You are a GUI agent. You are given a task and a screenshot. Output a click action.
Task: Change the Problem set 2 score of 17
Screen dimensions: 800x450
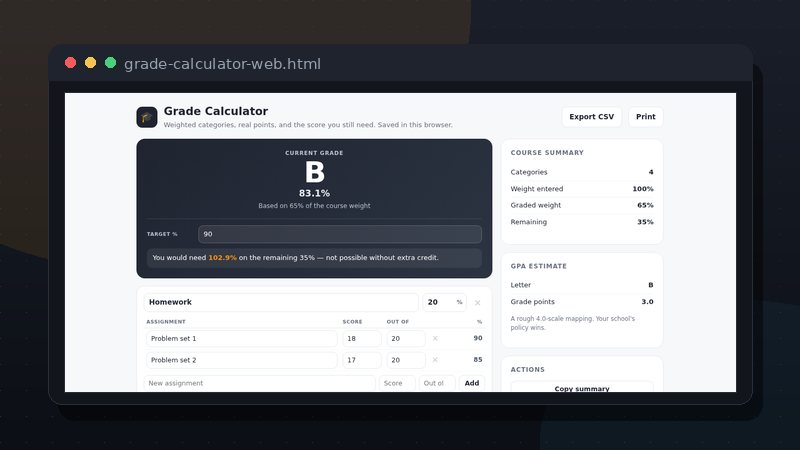361,360
